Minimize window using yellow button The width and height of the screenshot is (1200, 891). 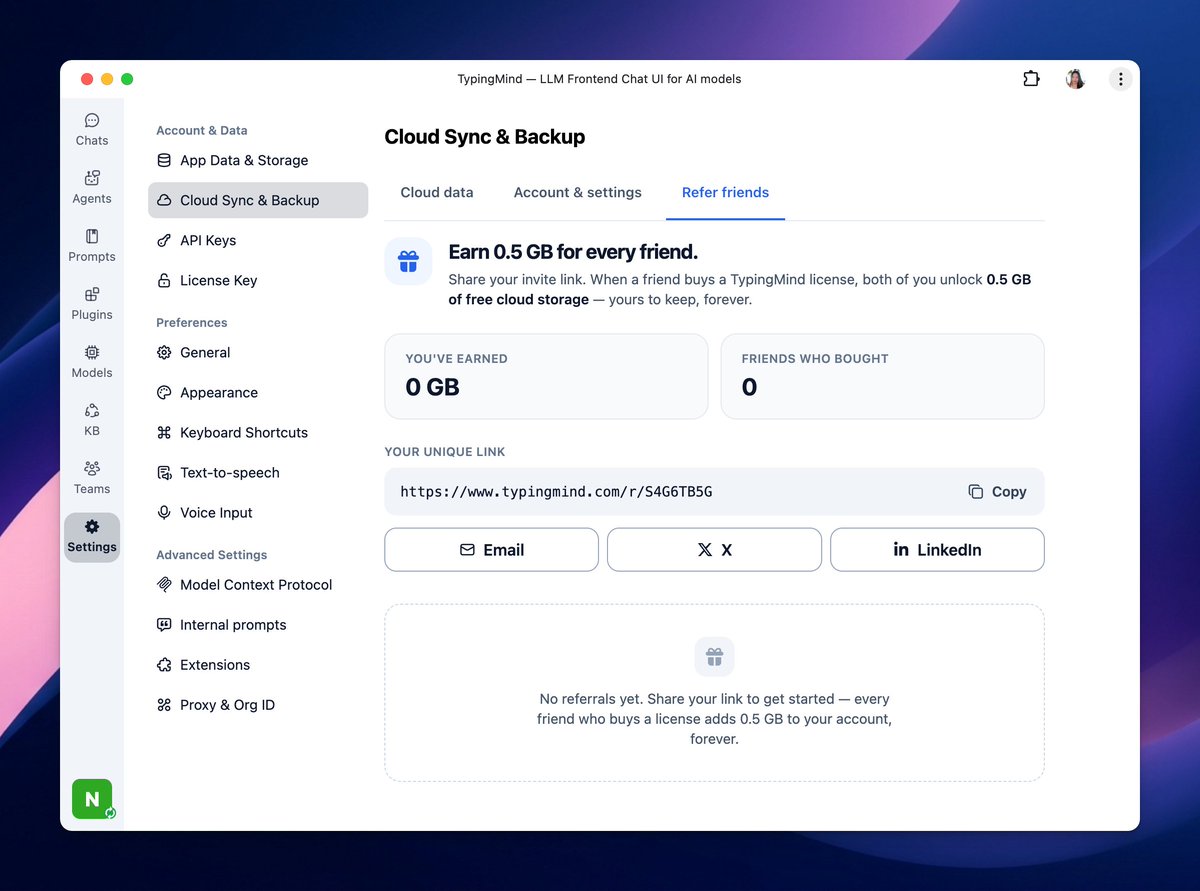[x=107, y=79]
